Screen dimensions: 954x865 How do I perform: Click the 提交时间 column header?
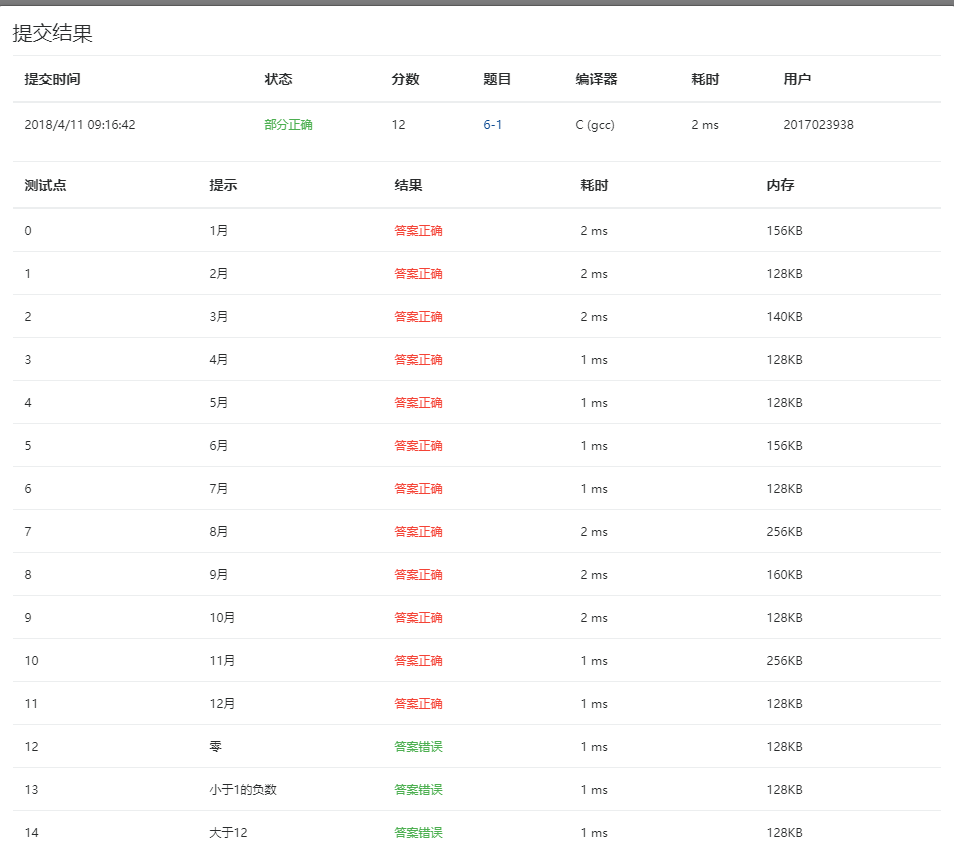[x=52, y=79]
